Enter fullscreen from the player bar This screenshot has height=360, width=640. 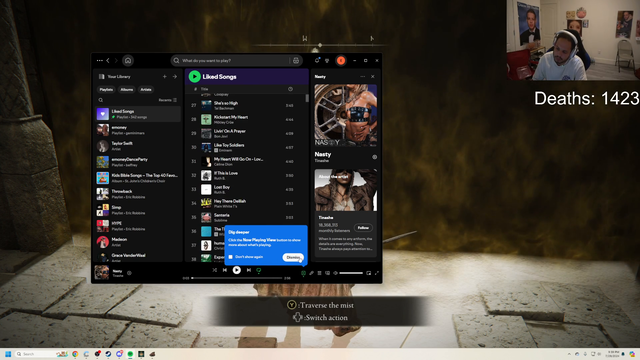tap(377, 273)
